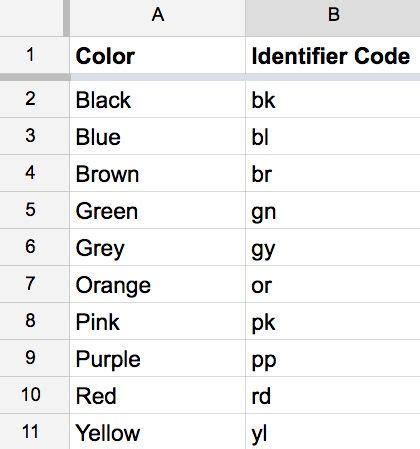Click the cell containing 'bk'
This screenshot has height=449, width=420.
tap(333, 99)
